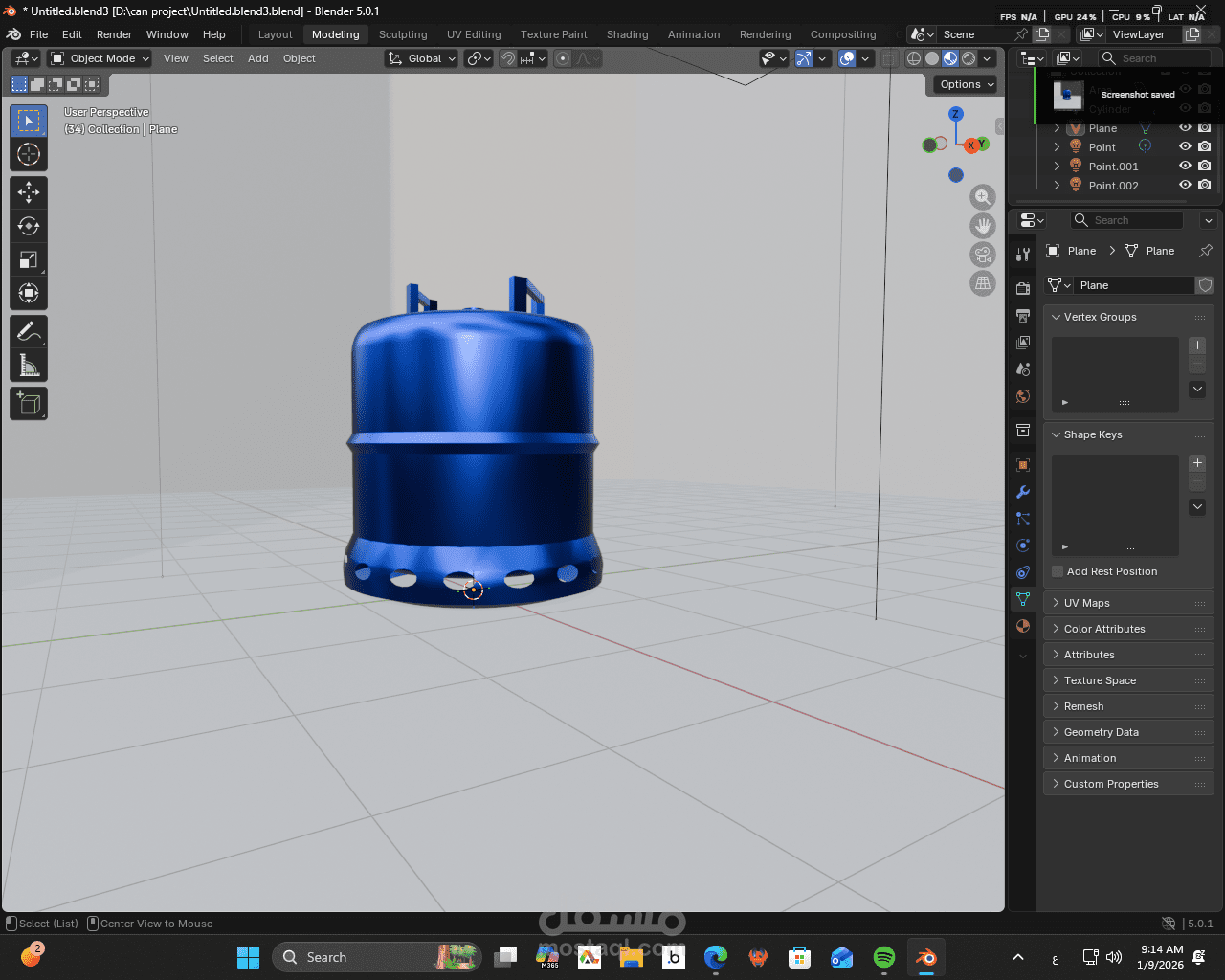Select the Rotate tool
This screenshot has width=1225, height=980.
pos(29,226)
